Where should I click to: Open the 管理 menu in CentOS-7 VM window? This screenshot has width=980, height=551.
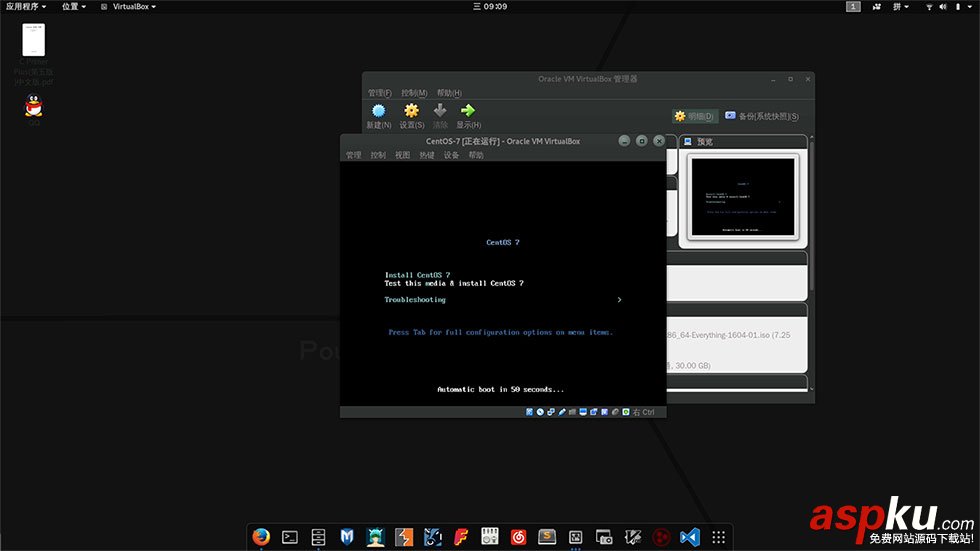click(x=354, y=155)
